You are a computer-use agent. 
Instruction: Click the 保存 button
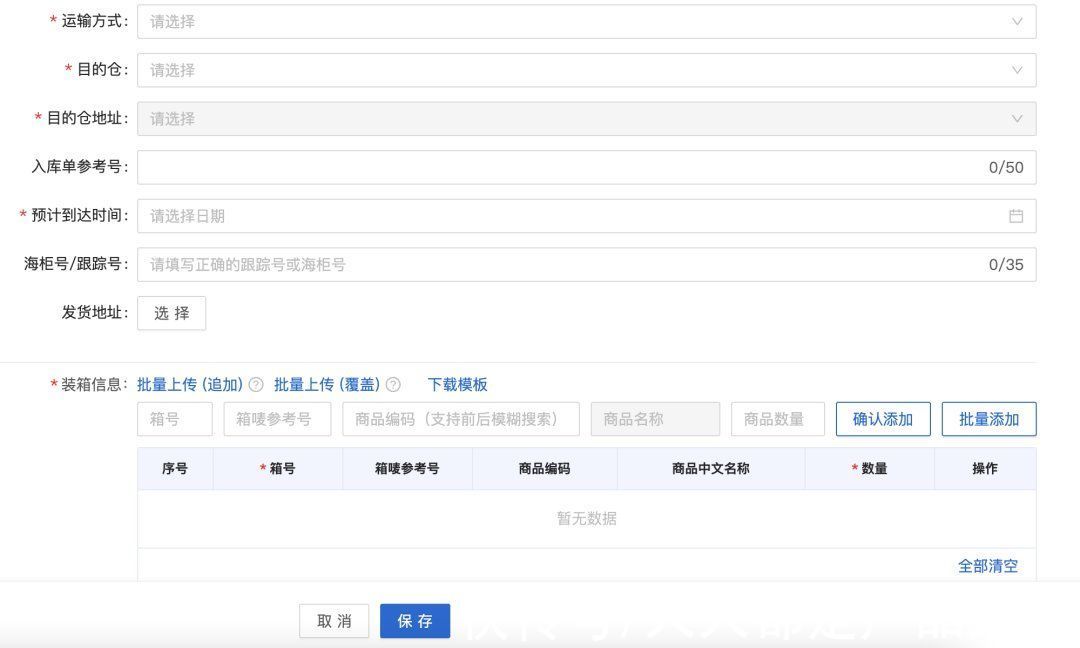click(x=415, y=621)
